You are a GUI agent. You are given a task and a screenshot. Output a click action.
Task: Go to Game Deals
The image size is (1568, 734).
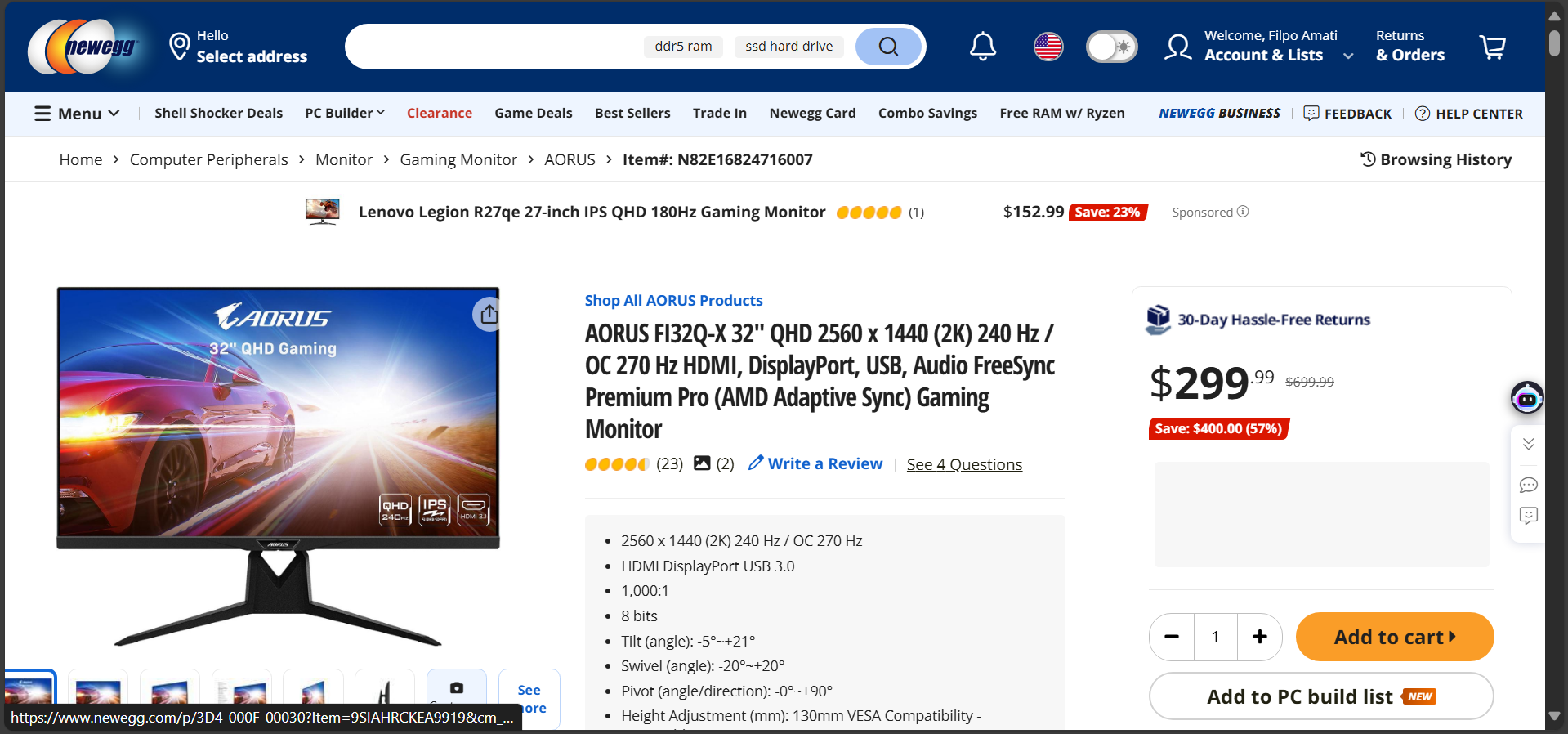point(533,113)
